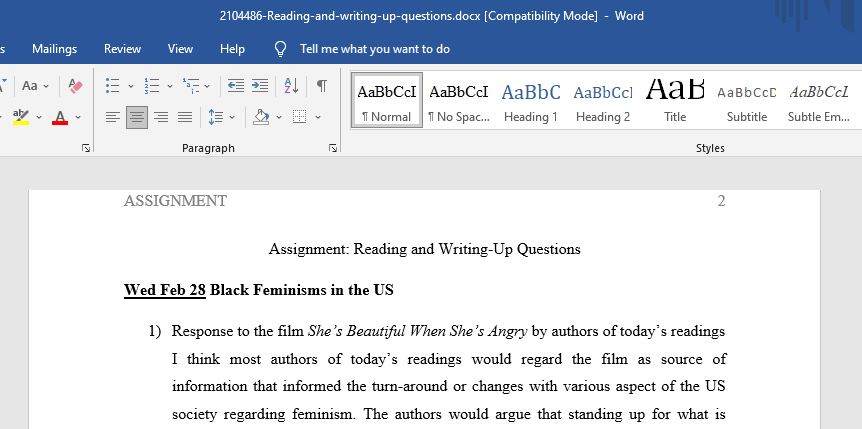Image resolution: width=862 pixels, height=429 pixels.
Task: Click the Tell me what you want to do box
Action: click(x=375, y=49)
